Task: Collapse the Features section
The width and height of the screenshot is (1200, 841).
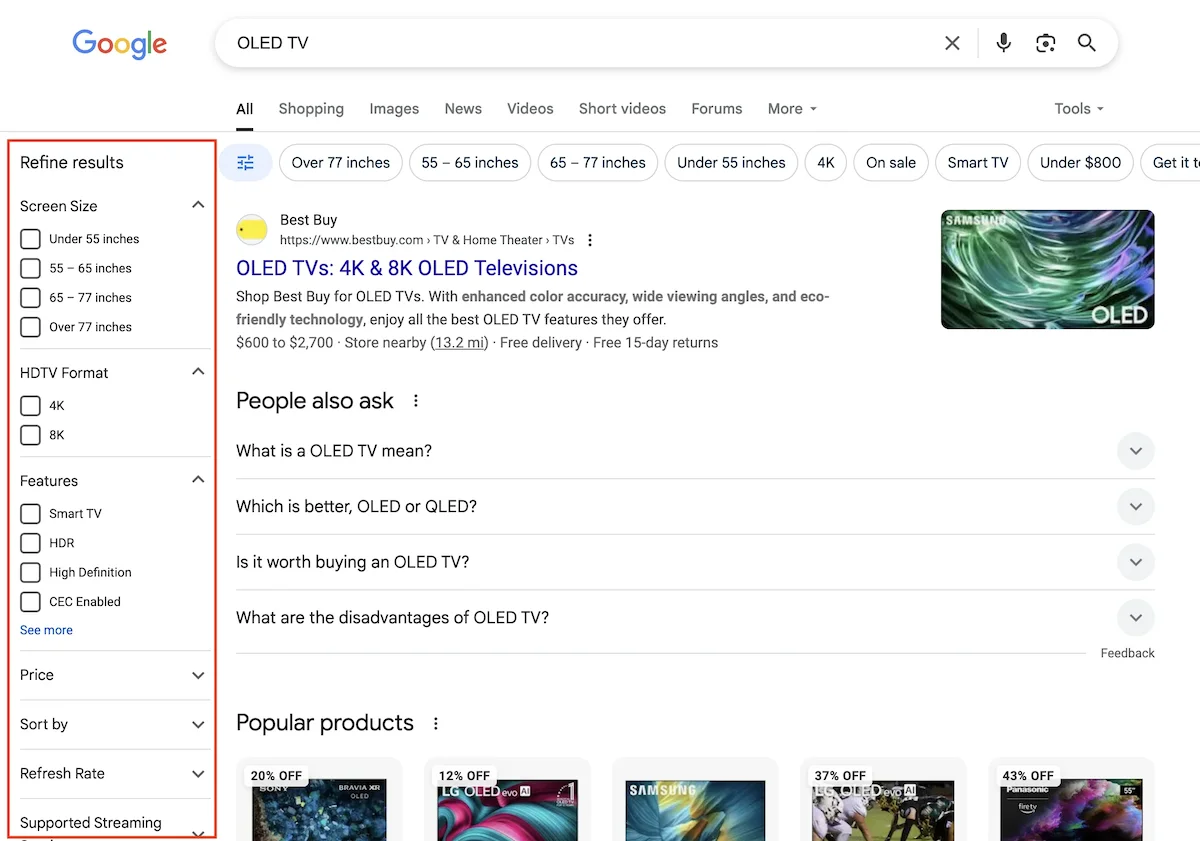Action: (198, 480)
